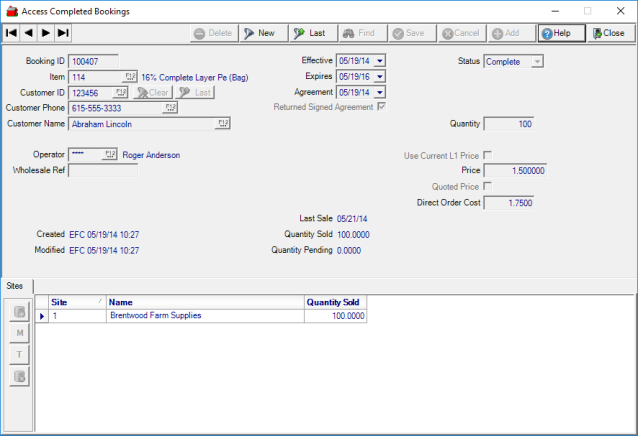Check the Quoted Price box
Viewport: 638px width, 436px height.
[487, 187]
